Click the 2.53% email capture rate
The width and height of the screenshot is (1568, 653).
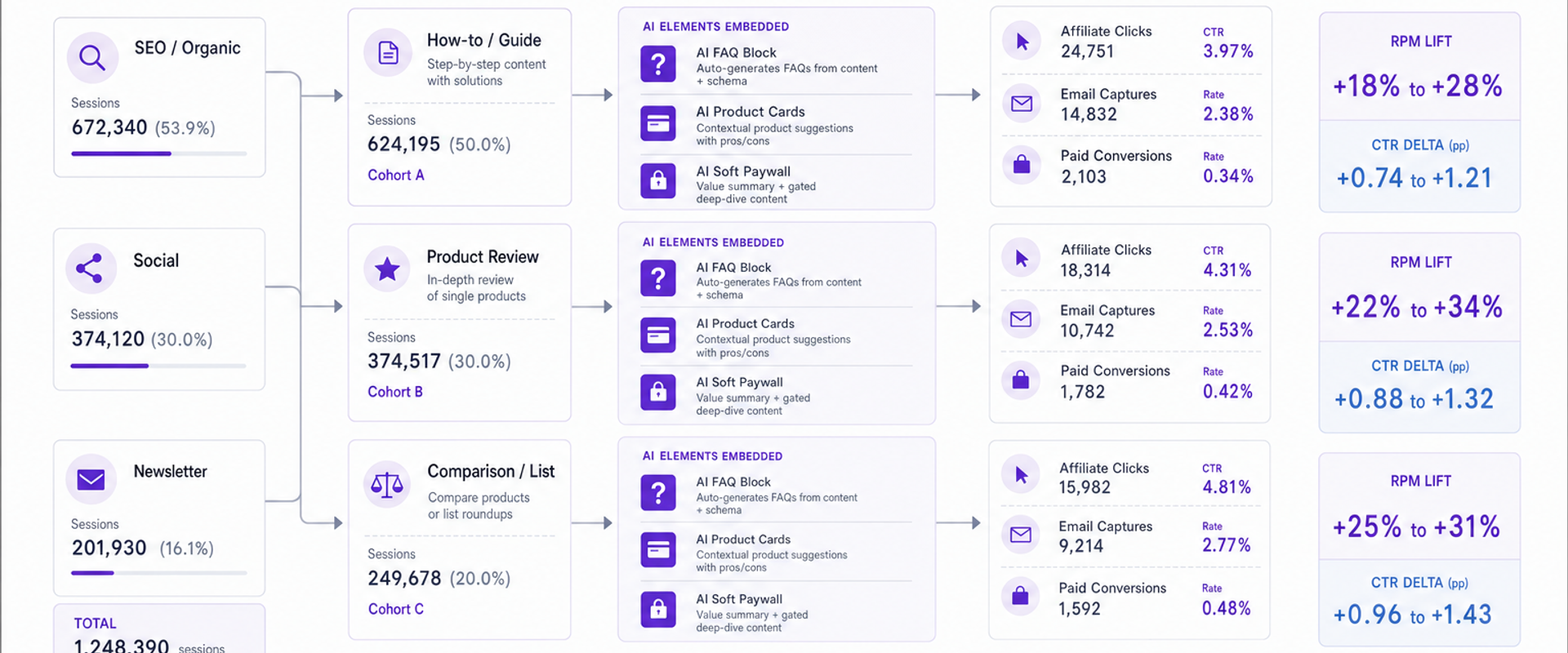[1228, 330]
